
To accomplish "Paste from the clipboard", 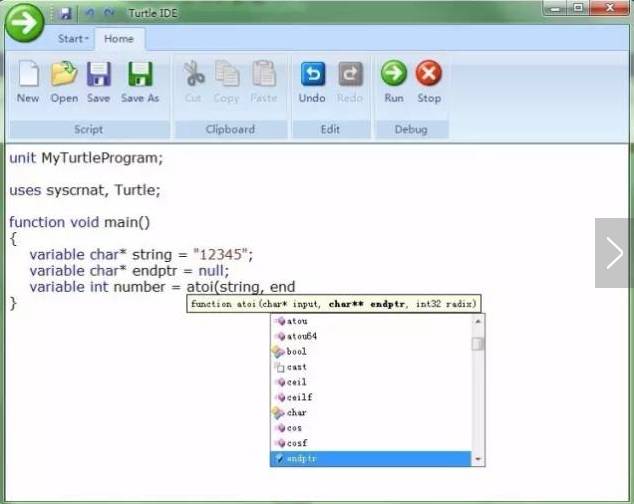I will [x=264, y=82].
